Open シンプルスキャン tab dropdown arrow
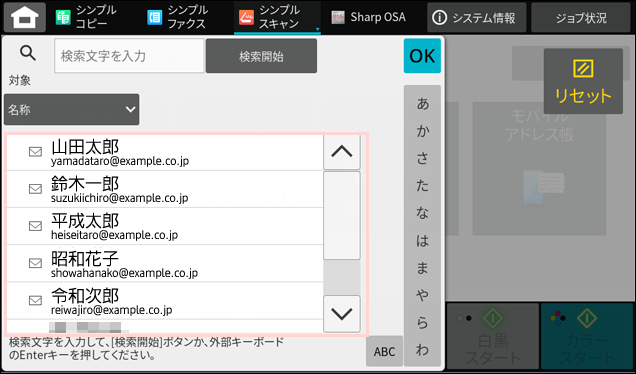The height and width of the screenshot is (374, 636). (317, 30)
